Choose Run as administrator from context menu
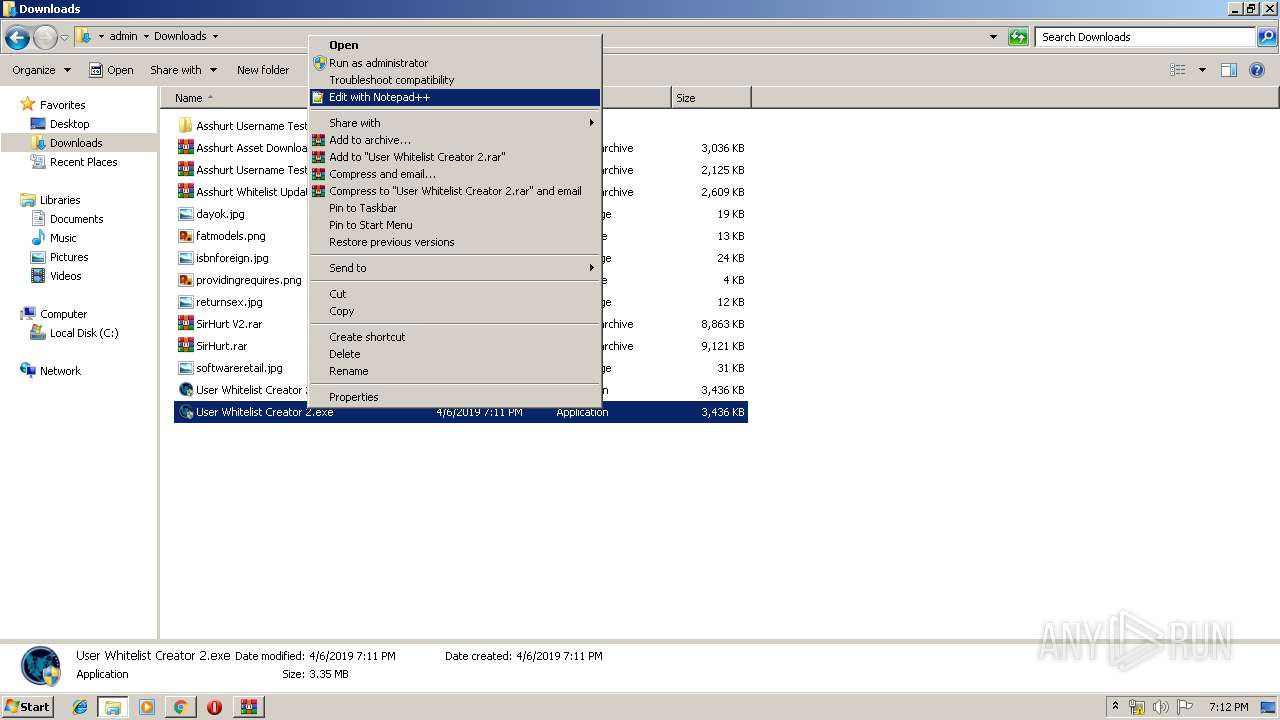 pyautogui.click(x=455, y=63)
